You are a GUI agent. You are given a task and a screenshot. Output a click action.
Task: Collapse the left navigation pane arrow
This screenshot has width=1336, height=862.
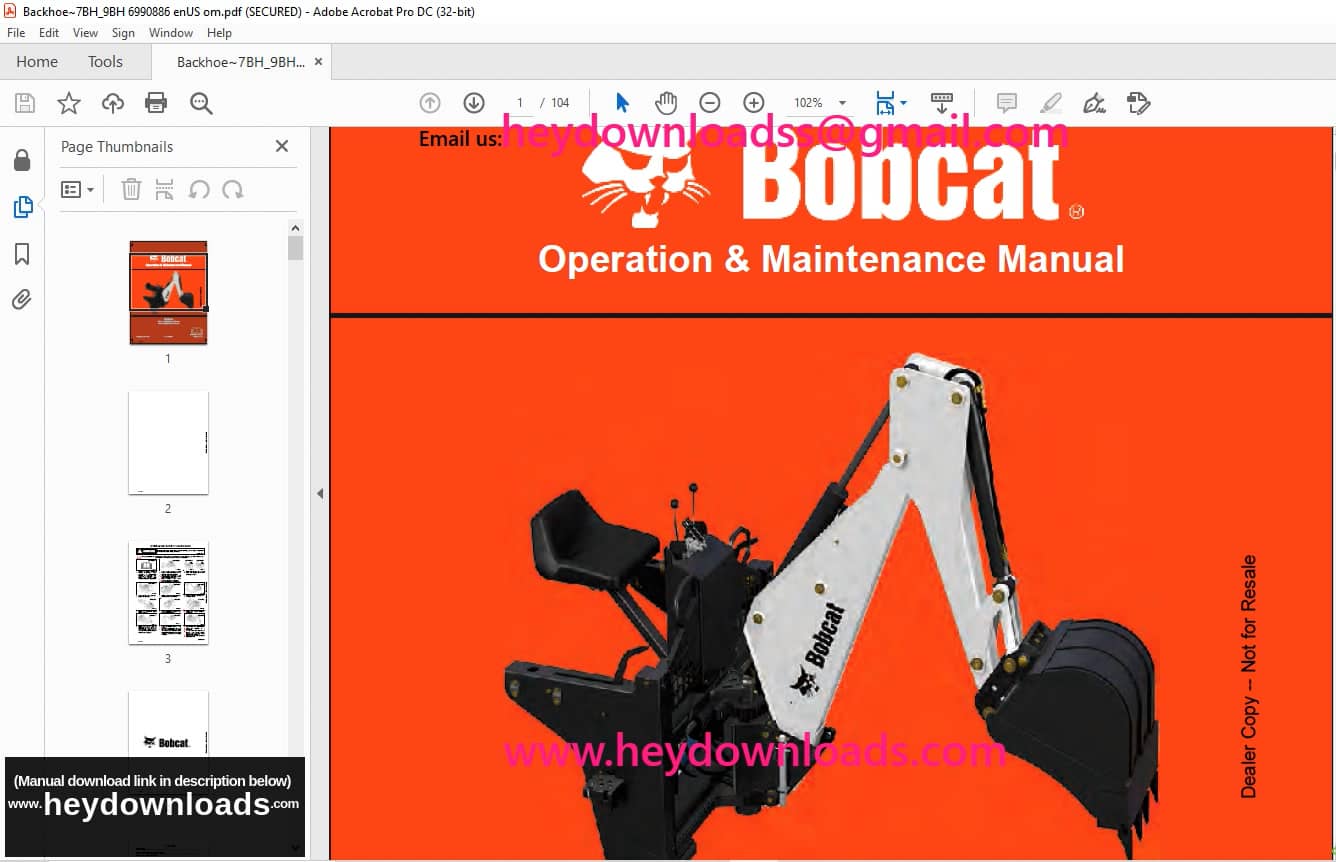coord(320,493)
